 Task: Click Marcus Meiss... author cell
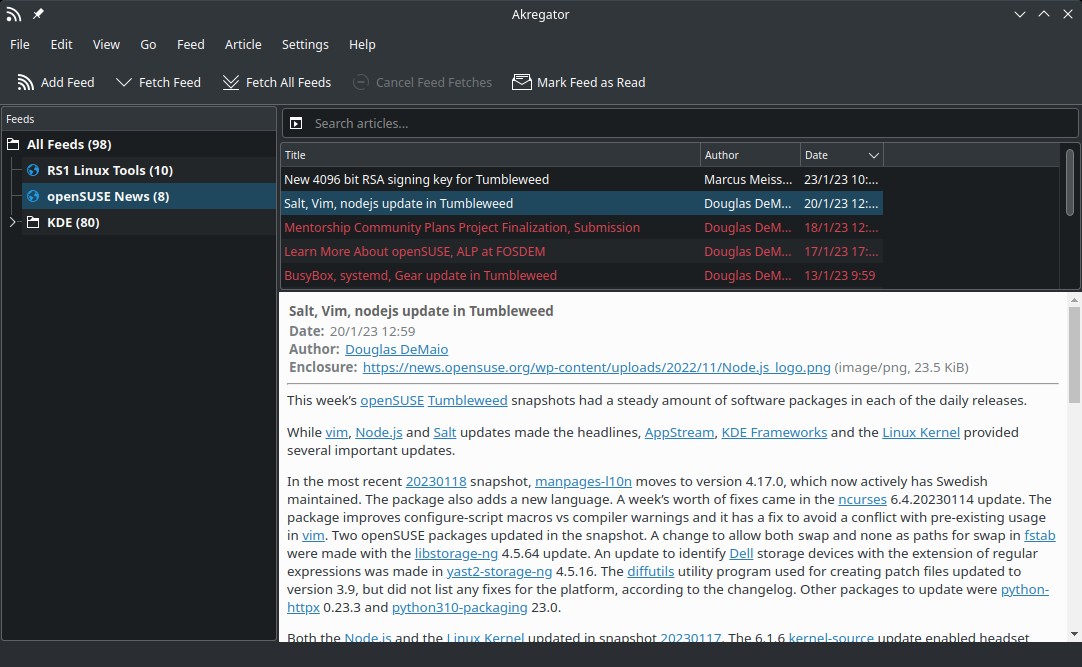(749, 179)
